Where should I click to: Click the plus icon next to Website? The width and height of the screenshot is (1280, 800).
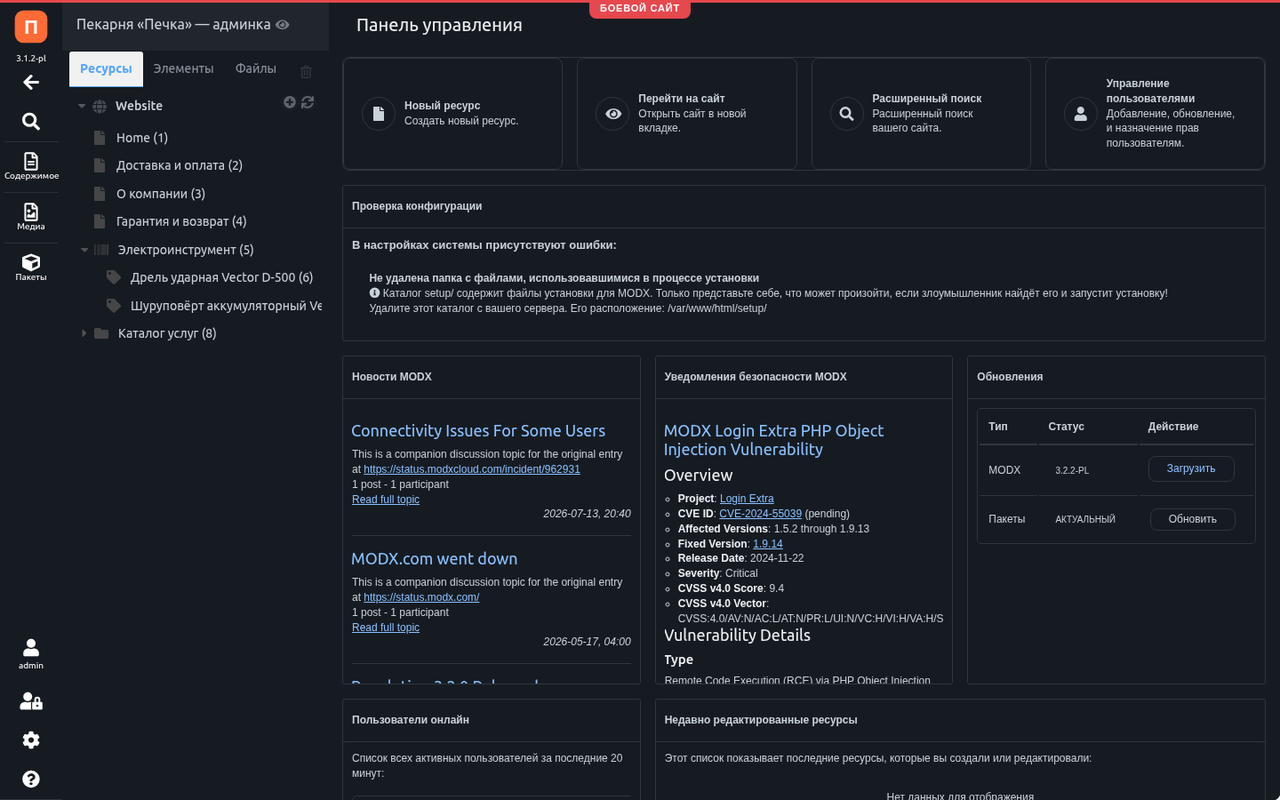click(290, 102)
